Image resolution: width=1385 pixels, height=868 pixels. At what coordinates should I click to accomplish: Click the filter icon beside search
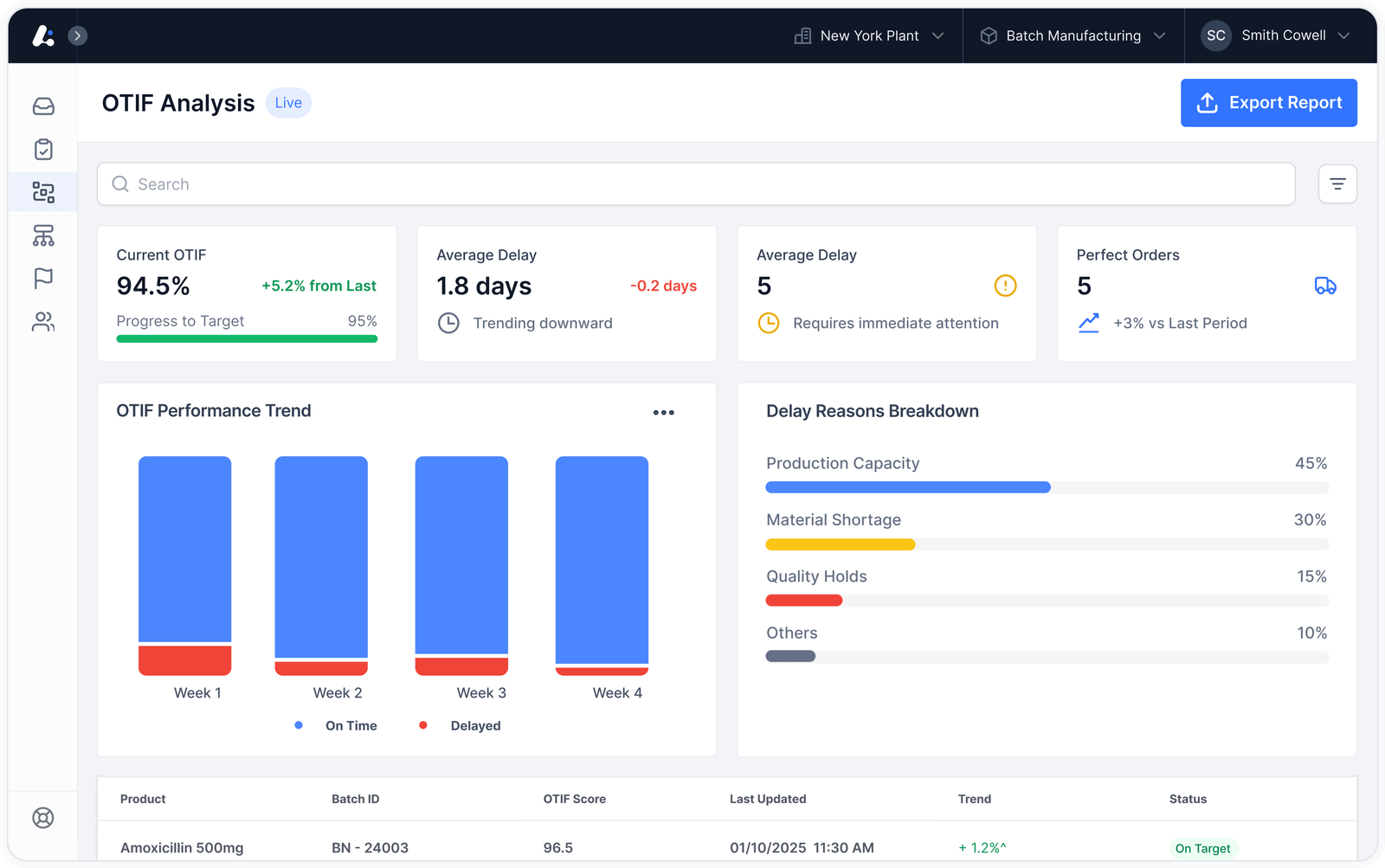coord(1337,184)
